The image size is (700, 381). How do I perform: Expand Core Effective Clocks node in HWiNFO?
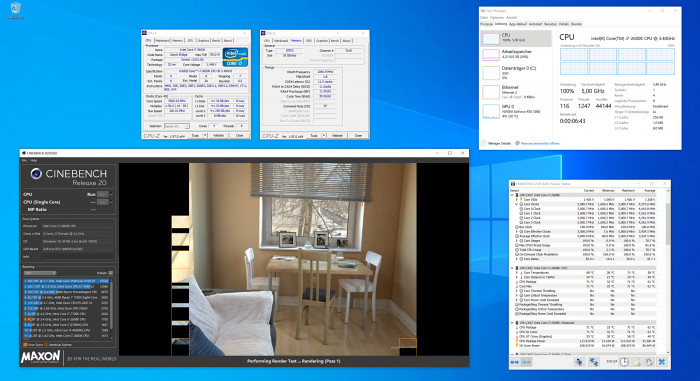click(x=517, y=231)
